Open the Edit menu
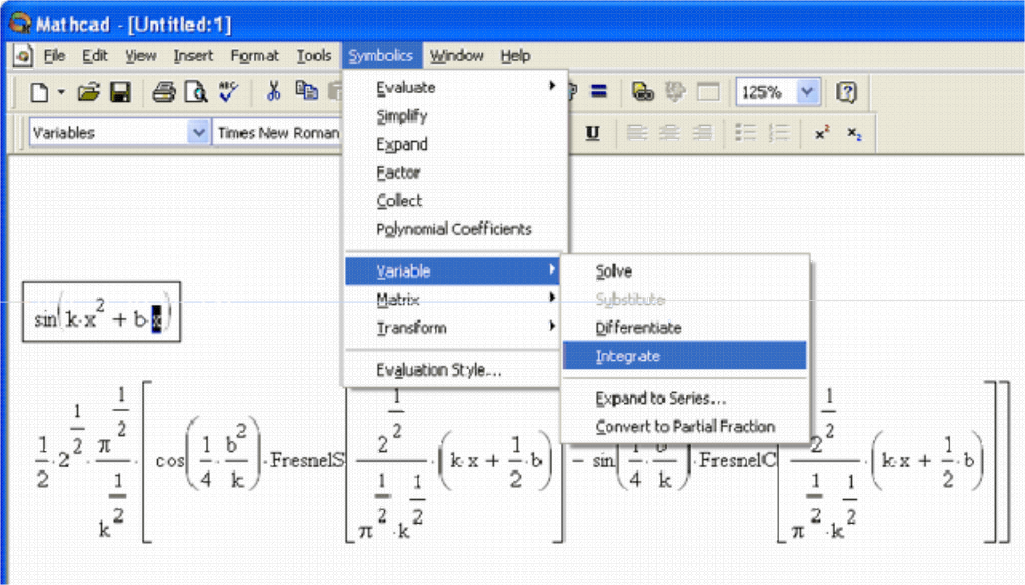1025x585 pixels. point(95,56)
